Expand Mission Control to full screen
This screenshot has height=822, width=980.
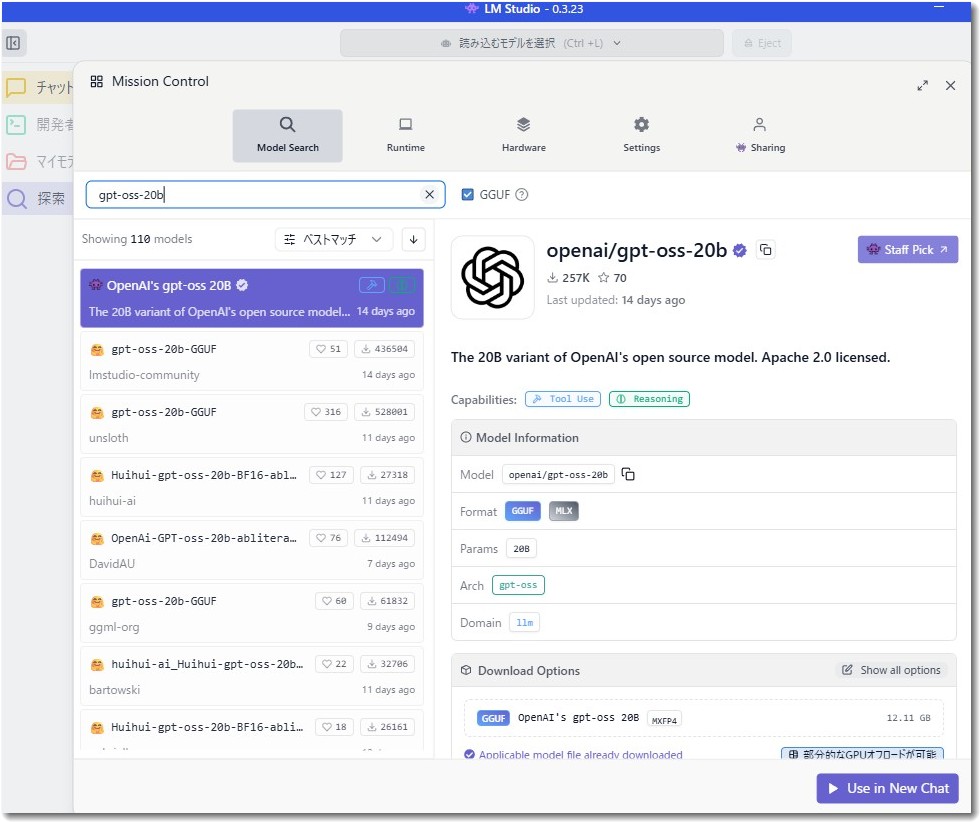pos(922,86)
